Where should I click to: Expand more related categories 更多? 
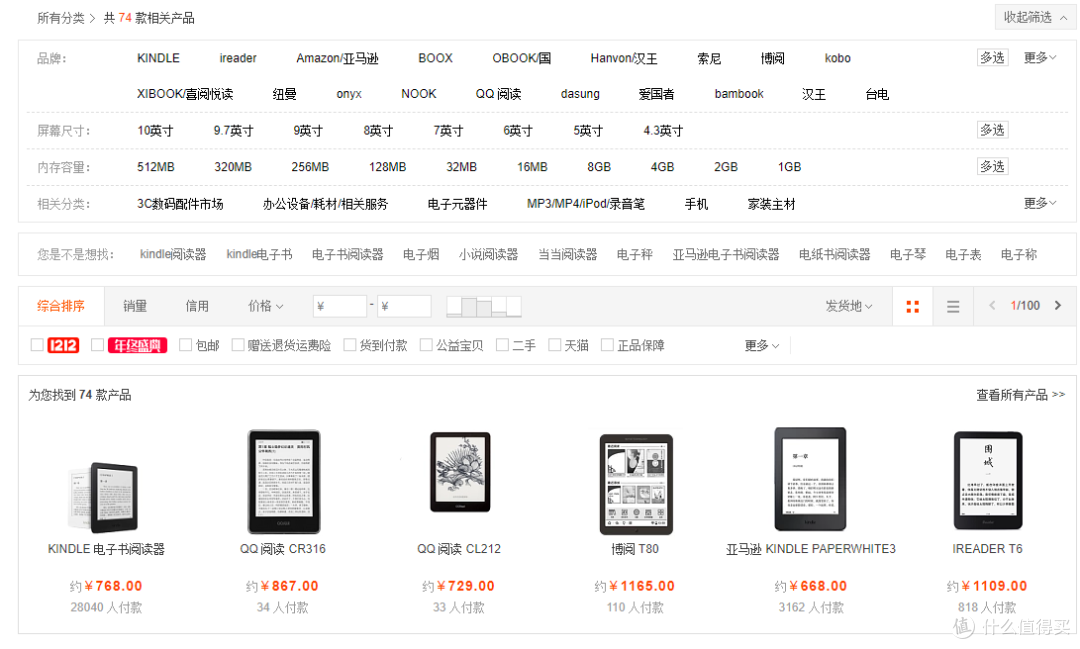[x=1039, y=203]
